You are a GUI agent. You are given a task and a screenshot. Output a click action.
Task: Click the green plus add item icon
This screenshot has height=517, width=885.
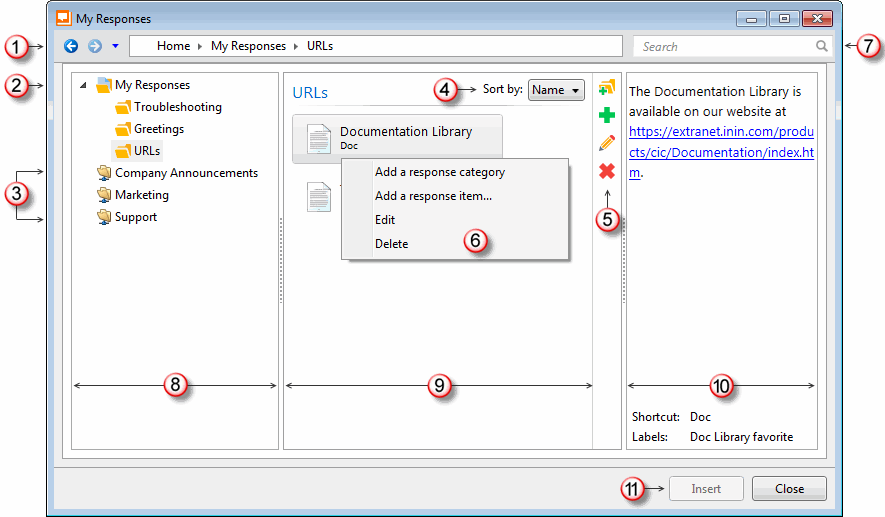tap(606, 115)
